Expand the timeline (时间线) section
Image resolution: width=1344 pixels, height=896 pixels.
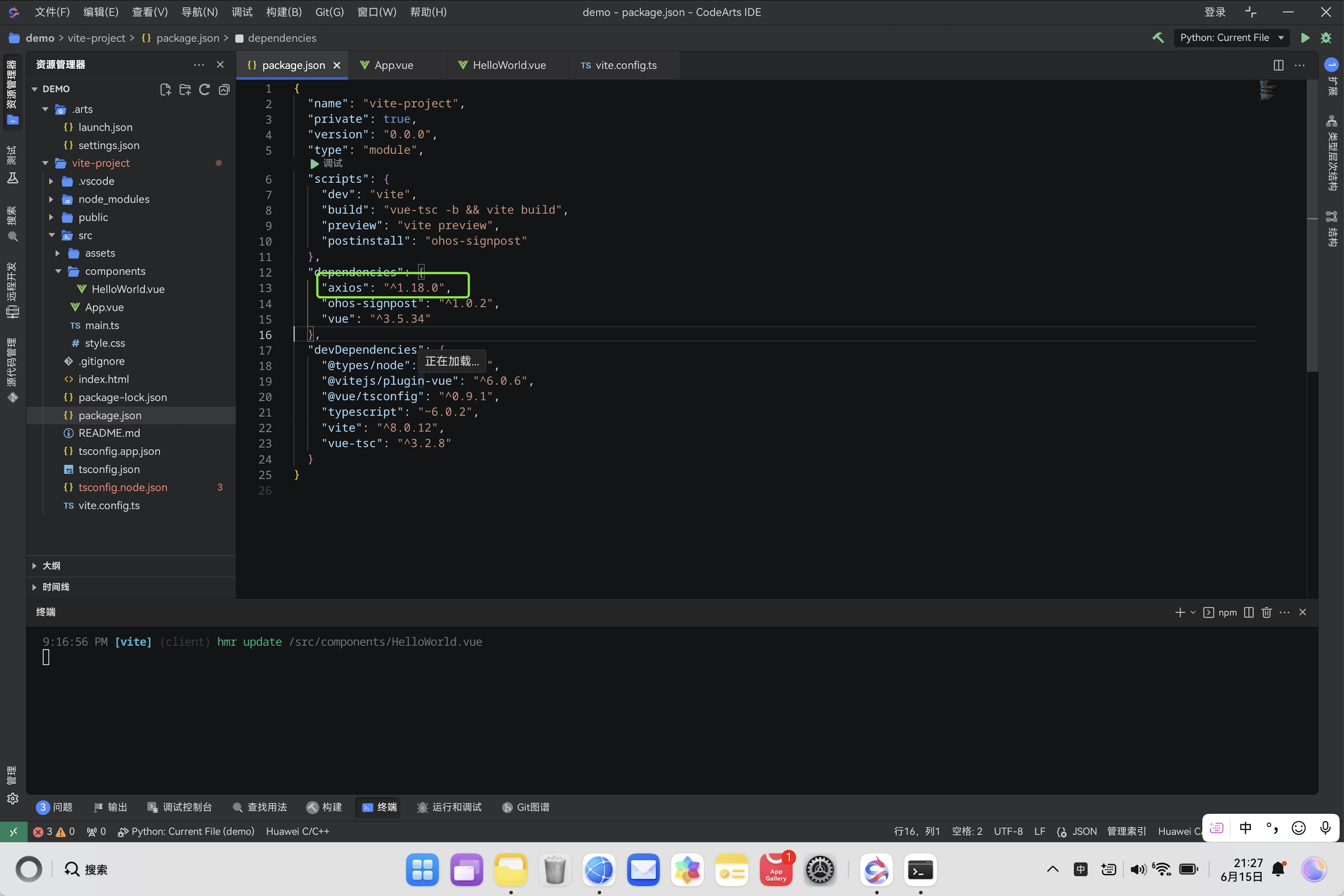point(131,587)
